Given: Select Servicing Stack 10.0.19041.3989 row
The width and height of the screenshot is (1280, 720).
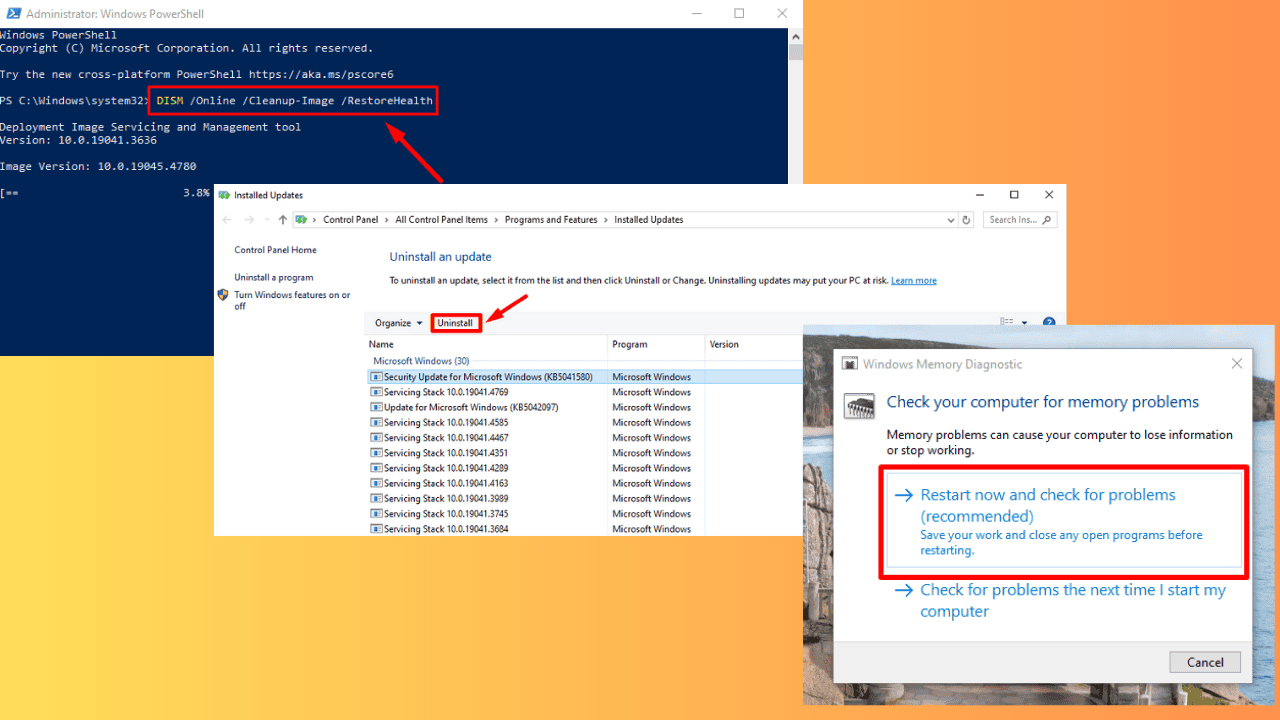Looking at the screenshot, I should click(585, 498).
